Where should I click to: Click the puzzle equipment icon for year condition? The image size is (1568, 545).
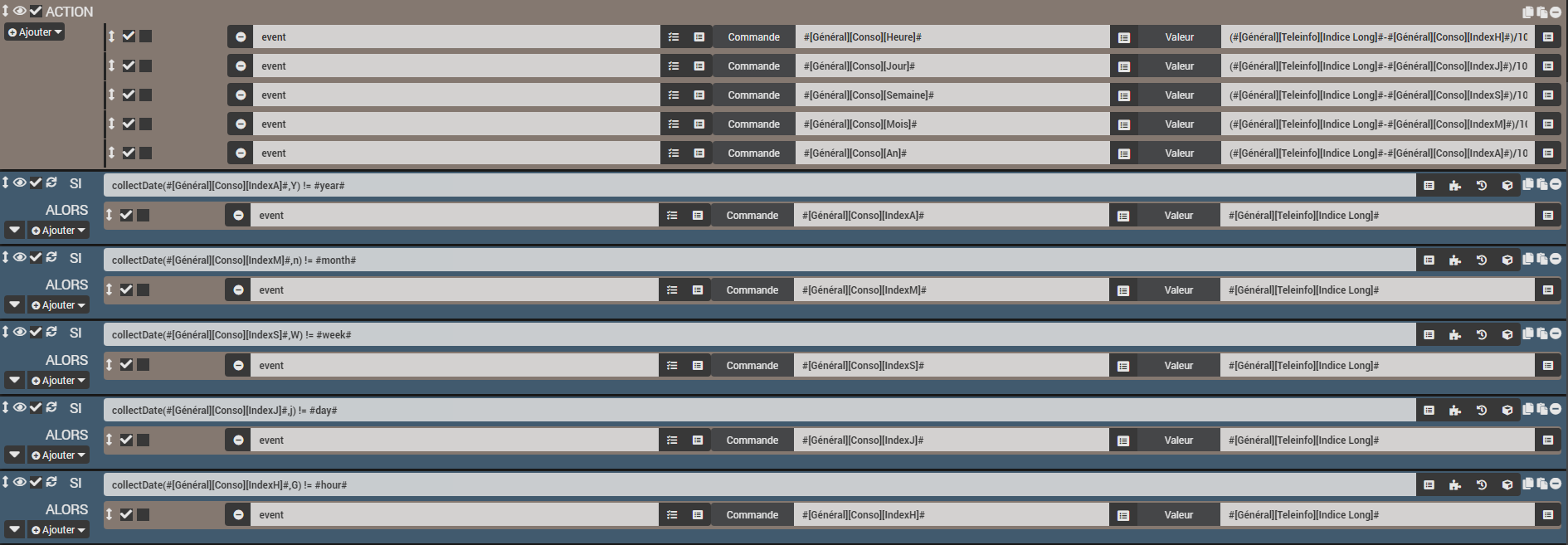1455,186
